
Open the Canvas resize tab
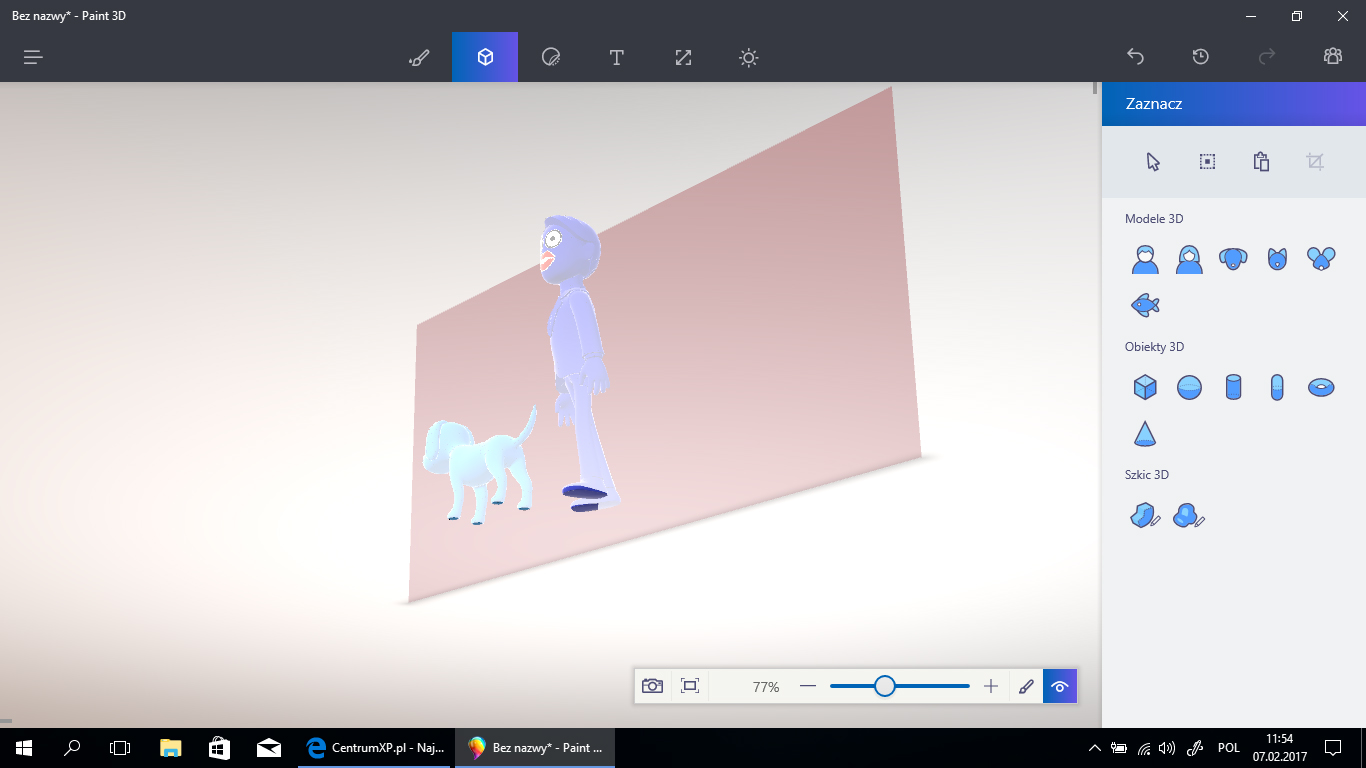click(683, 57)
